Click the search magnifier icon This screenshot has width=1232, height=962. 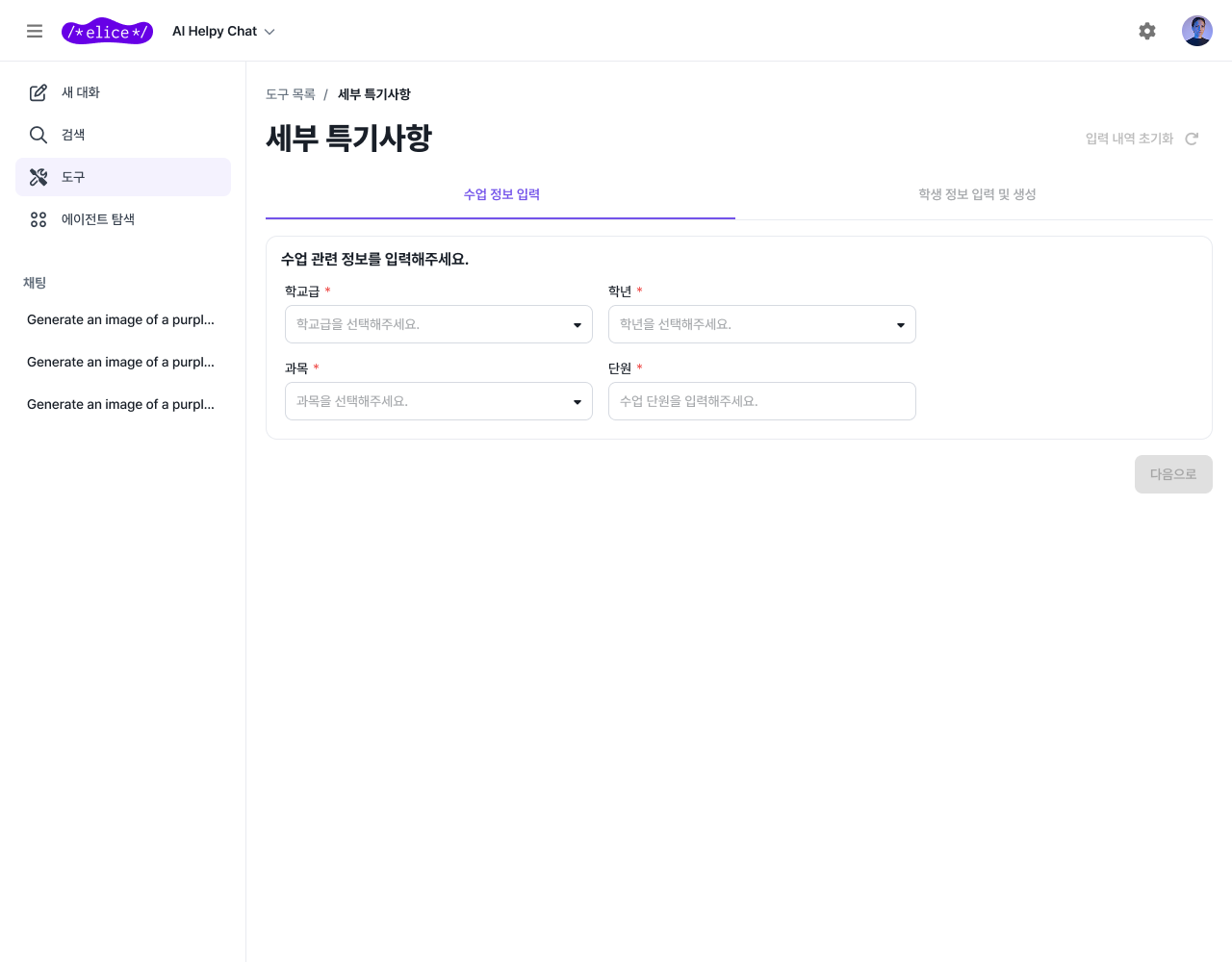tap(38, 135)
